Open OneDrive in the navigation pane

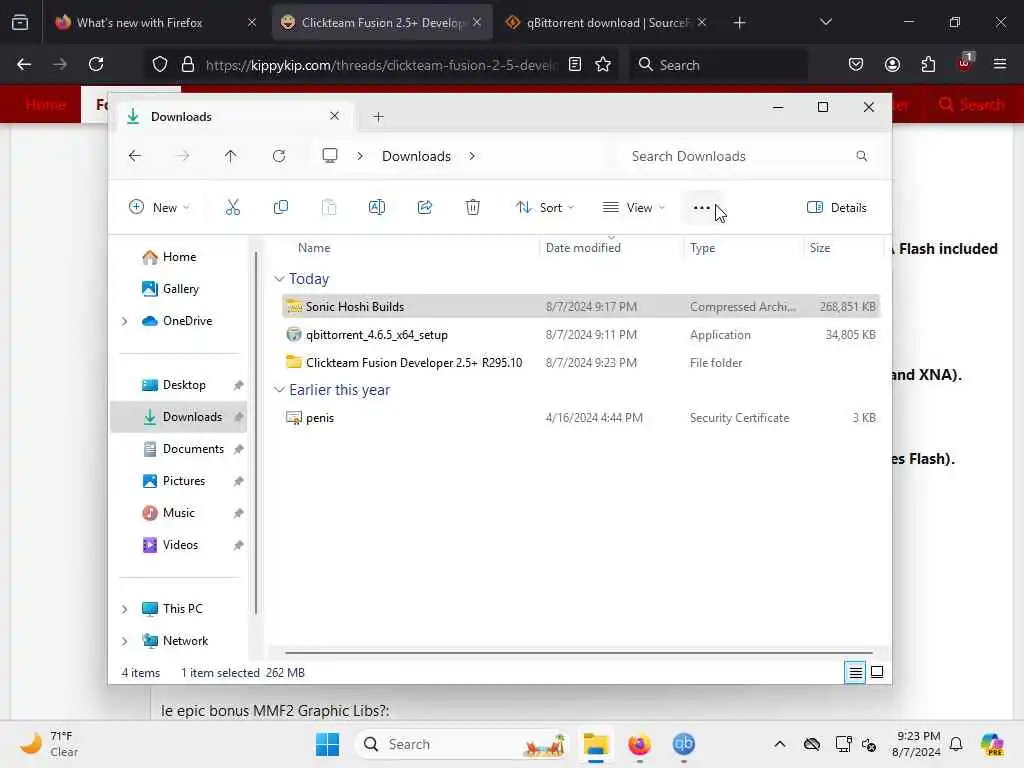tap(187, 321)
